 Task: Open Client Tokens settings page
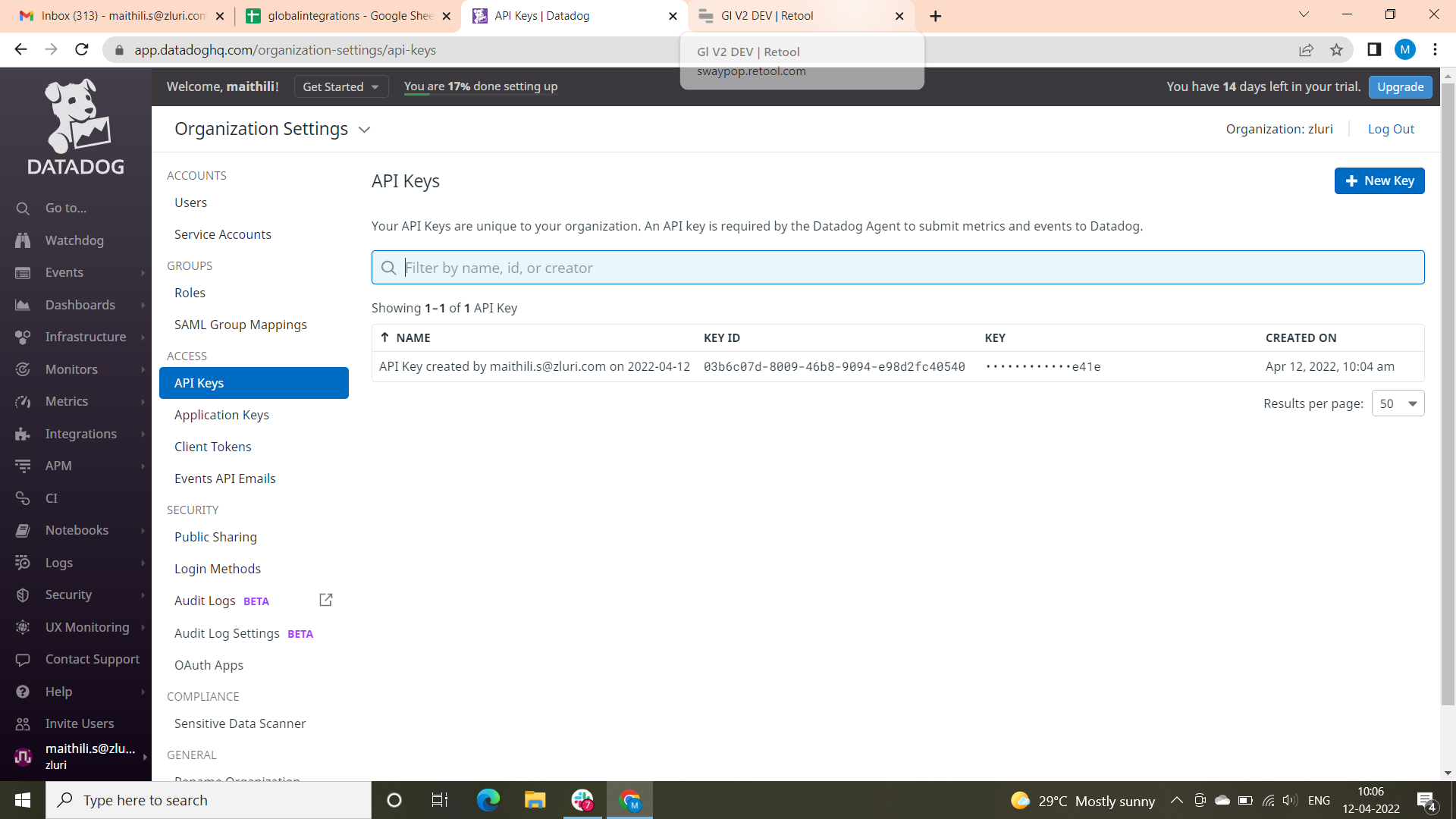(x=212, y=447)
